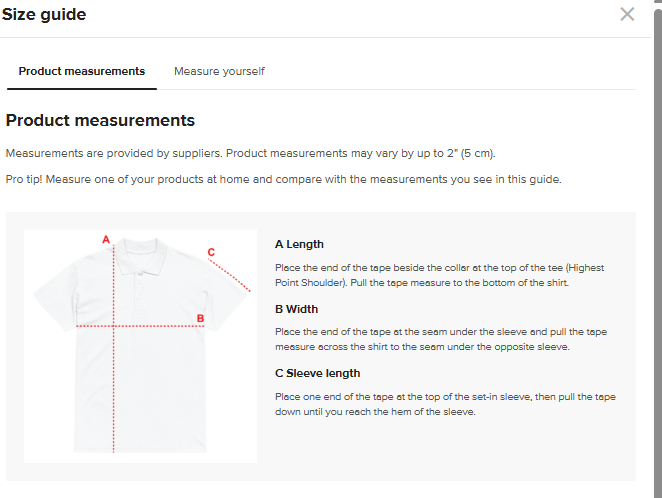
Task: Switch to the Measure yourself tab
Action: pyautogui.click(x=219, y=72)
